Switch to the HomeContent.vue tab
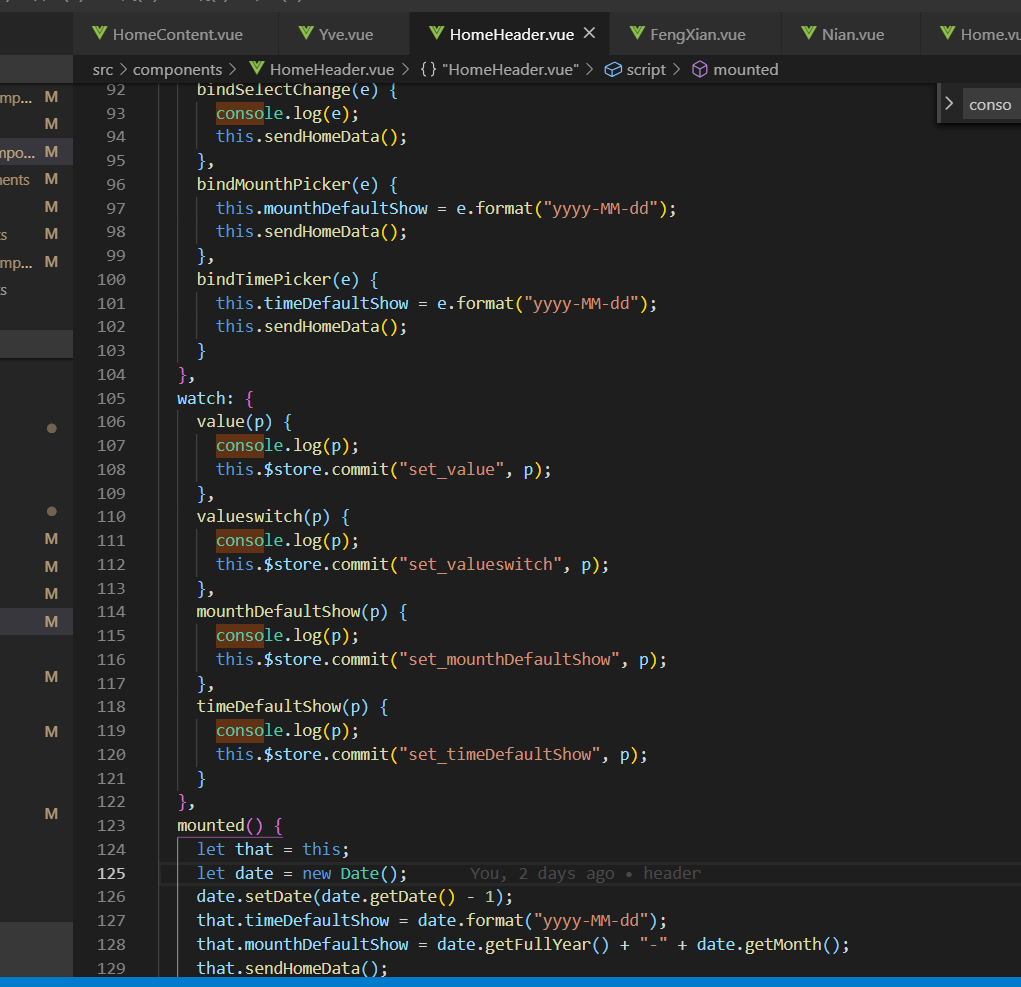Viewport: 1021px width, 987px height. click(x=177, y=34)
